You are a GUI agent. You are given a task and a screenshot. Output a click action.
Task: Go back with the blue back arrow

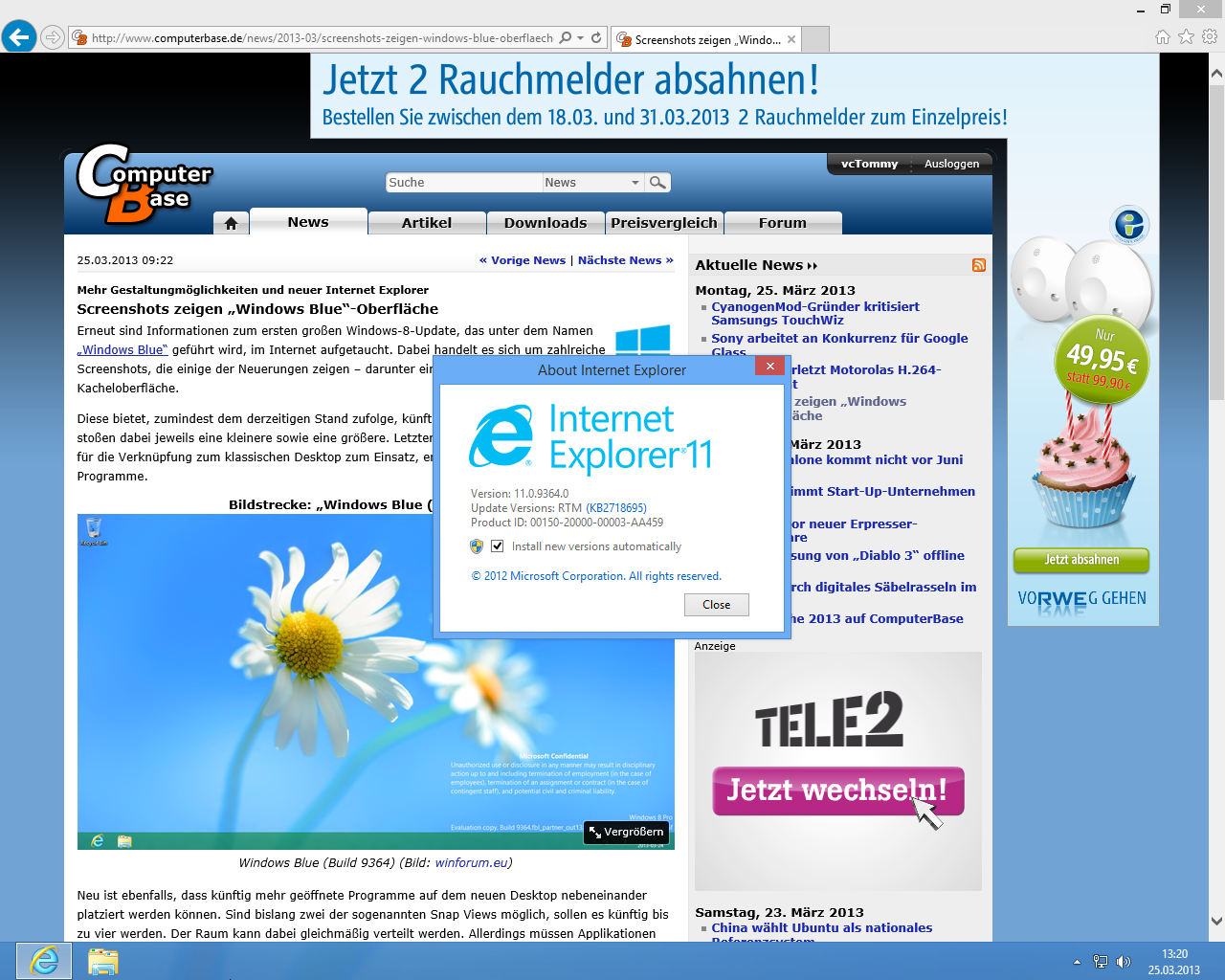[x=19, y=37]
